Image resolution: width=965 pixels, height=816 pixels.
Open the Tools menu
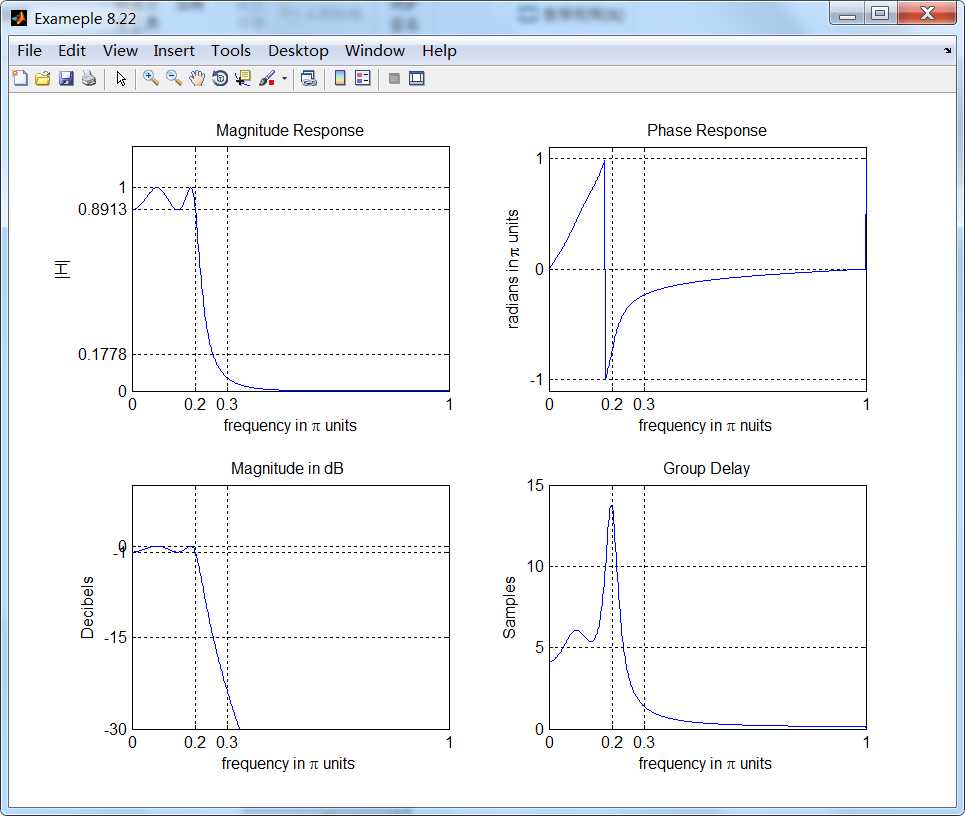(x=231, y=50)
